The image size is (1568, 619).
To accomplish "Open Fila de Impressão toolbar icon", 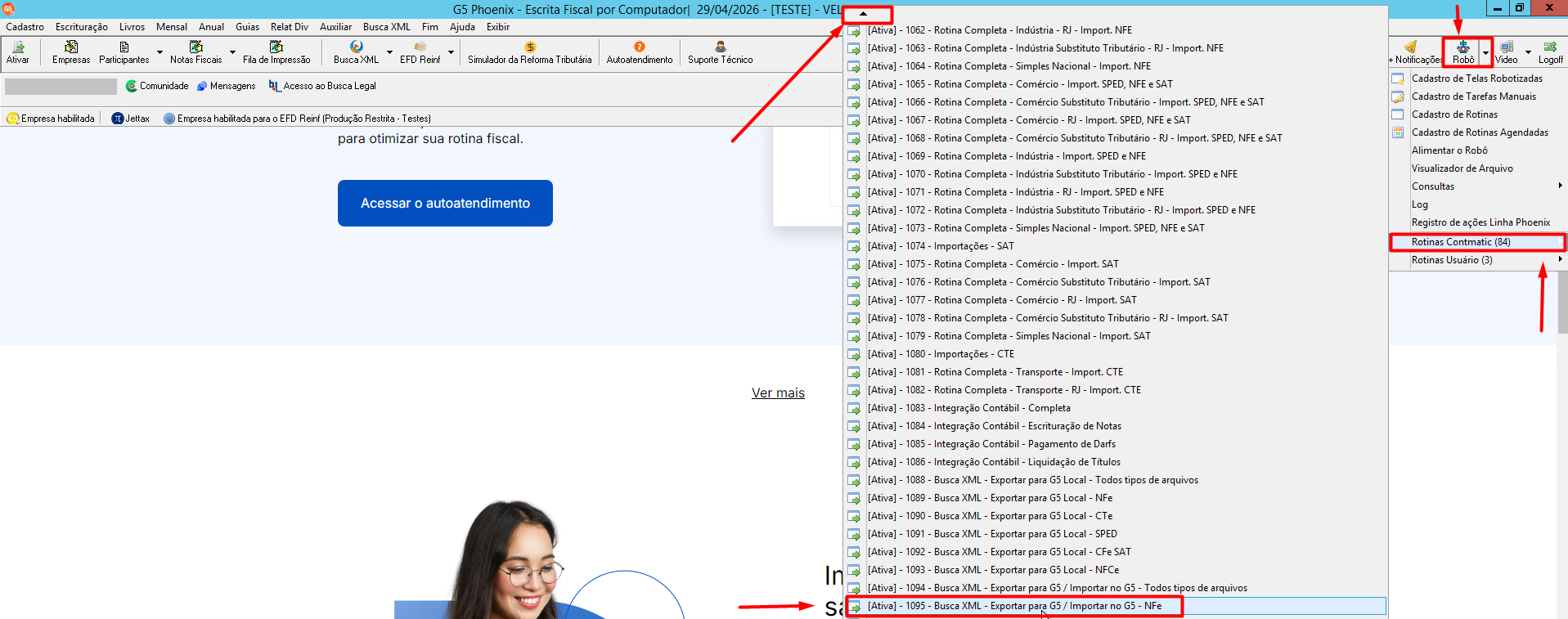I will 276,52.
